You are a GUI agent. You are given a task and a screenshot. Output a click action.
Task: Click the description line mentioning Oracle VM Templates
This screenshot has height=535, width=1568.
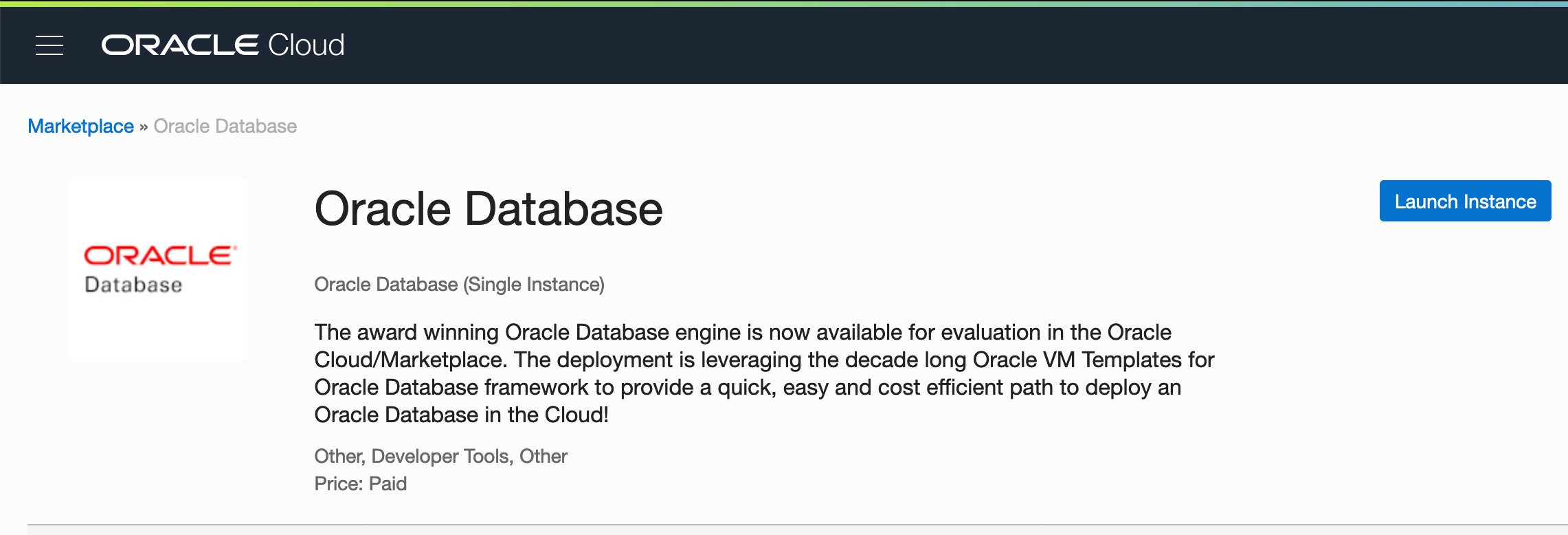pos(764,360)
